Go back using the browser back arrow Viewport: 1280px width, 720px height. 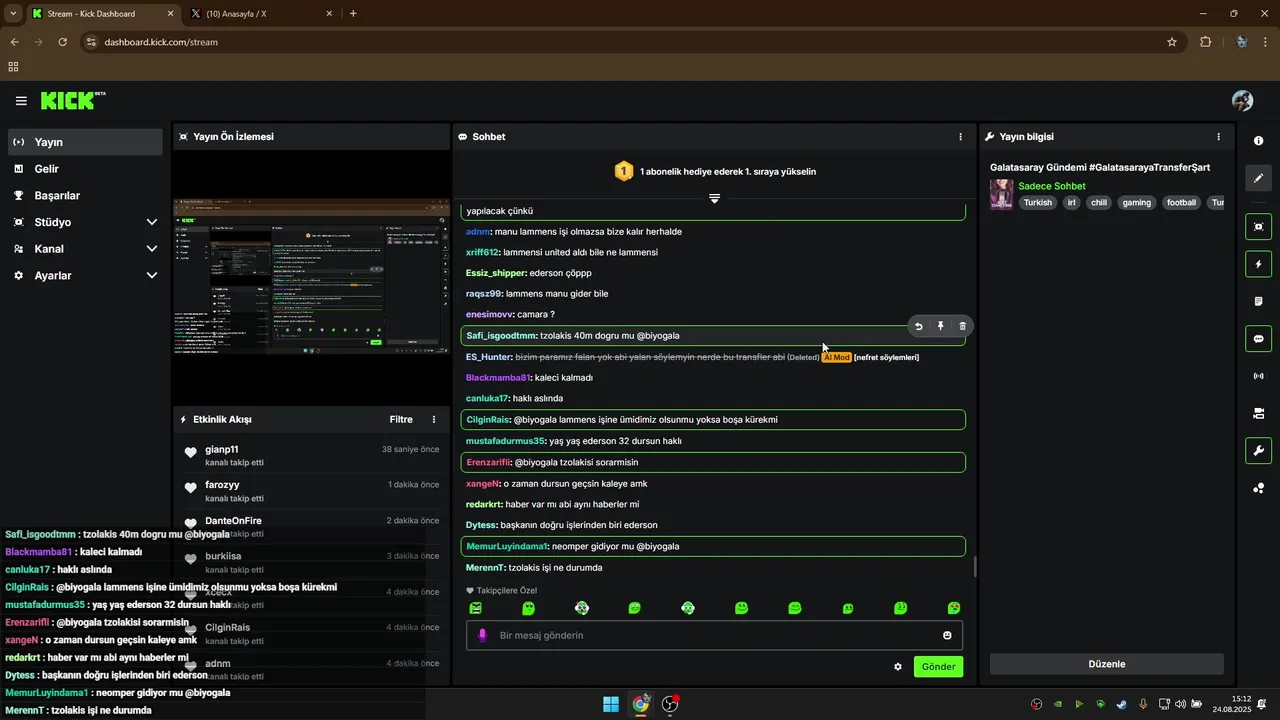(14, 42)
